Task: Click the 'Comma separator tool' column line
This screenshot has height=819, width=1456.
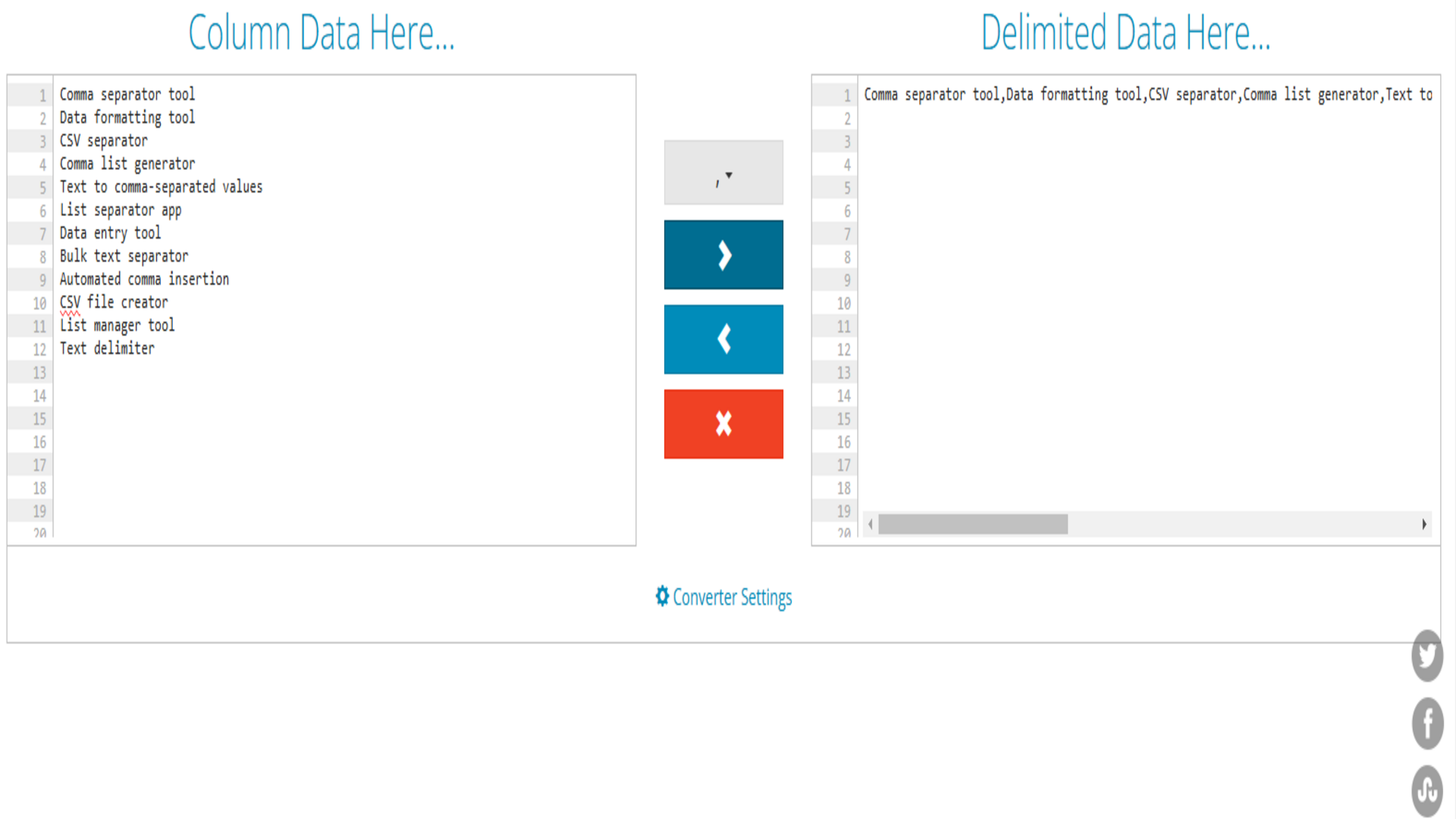Action: coord(127,95)
